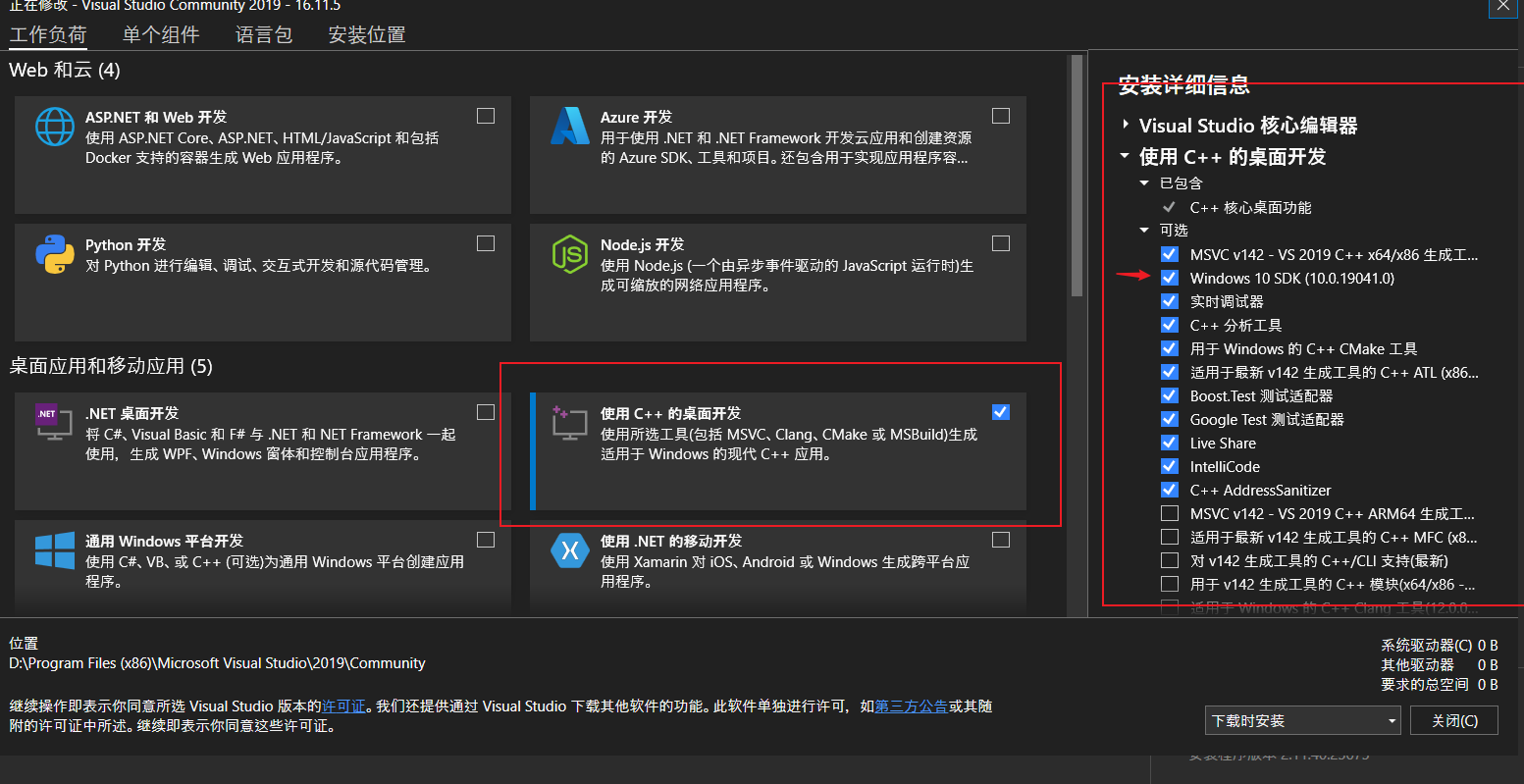Image resolution: width=1524 pixels, height=784 pixels.
Task: Click the installation path text
Action: [x=217, y=663]
